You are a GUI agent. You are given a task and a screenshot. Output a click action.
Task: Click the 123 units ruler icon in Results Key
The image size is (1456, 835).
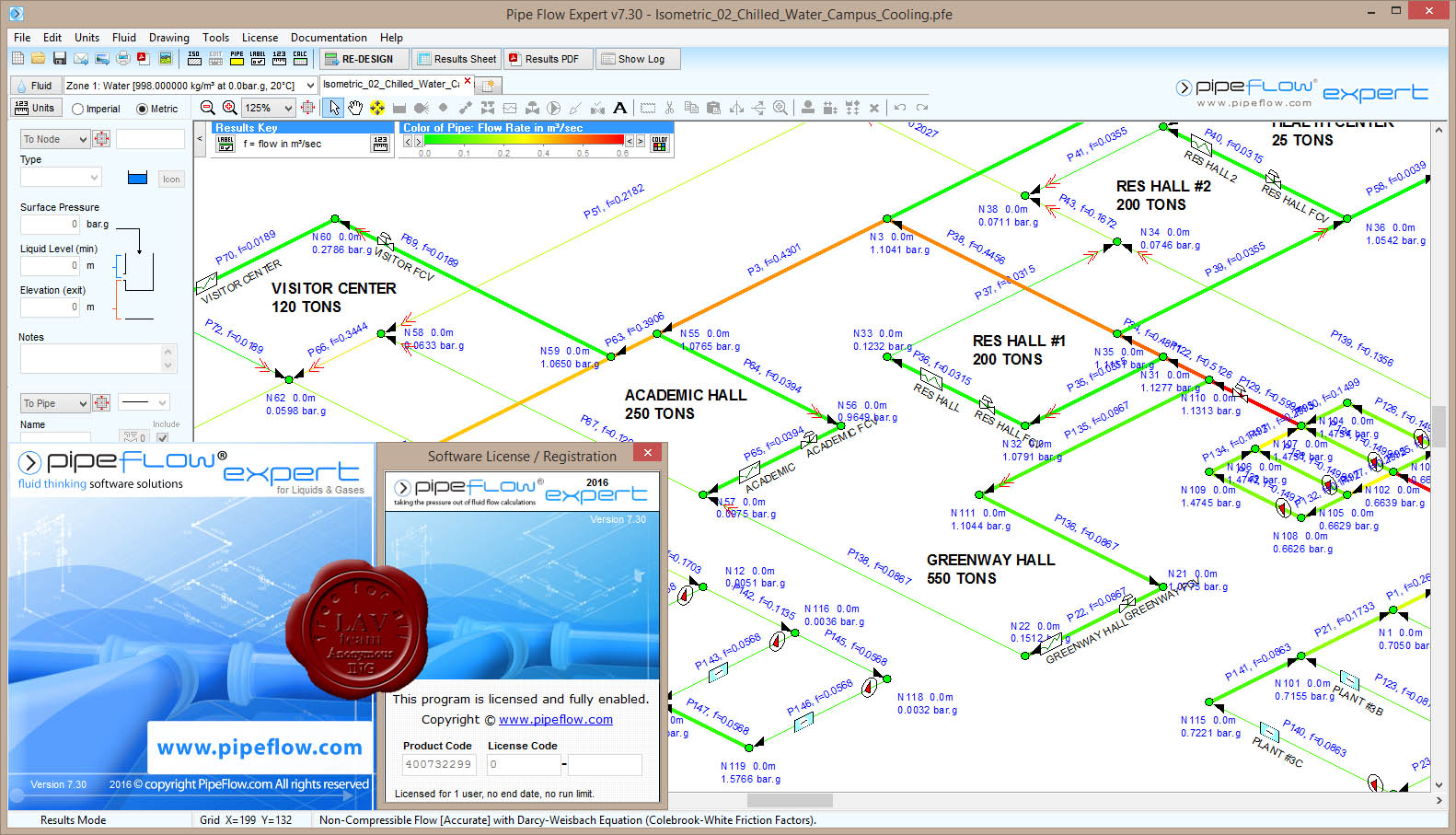pyautogui.click(x=380, y=144)
